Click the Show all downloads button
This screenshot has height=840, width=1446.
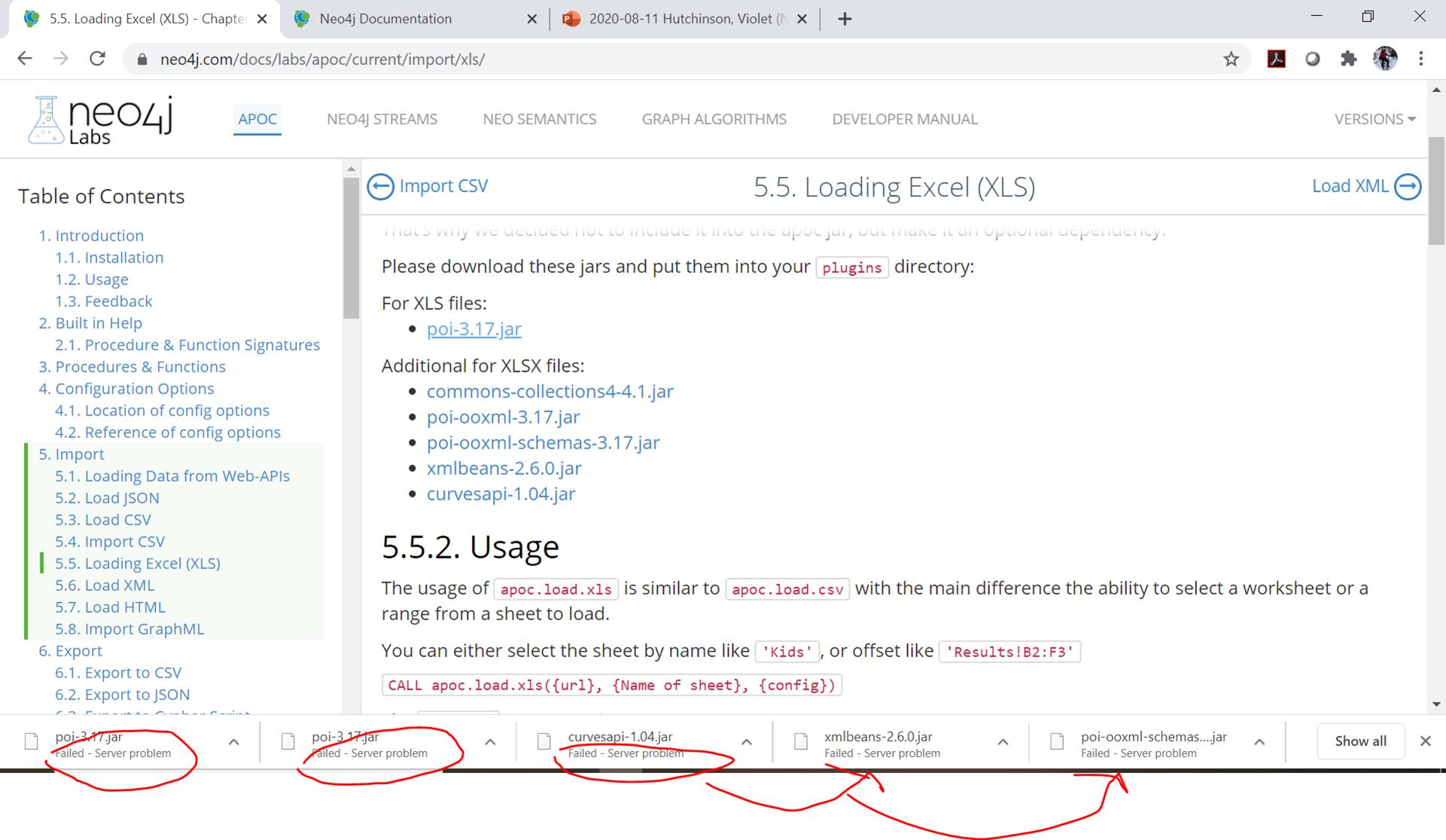(1359, 741)
